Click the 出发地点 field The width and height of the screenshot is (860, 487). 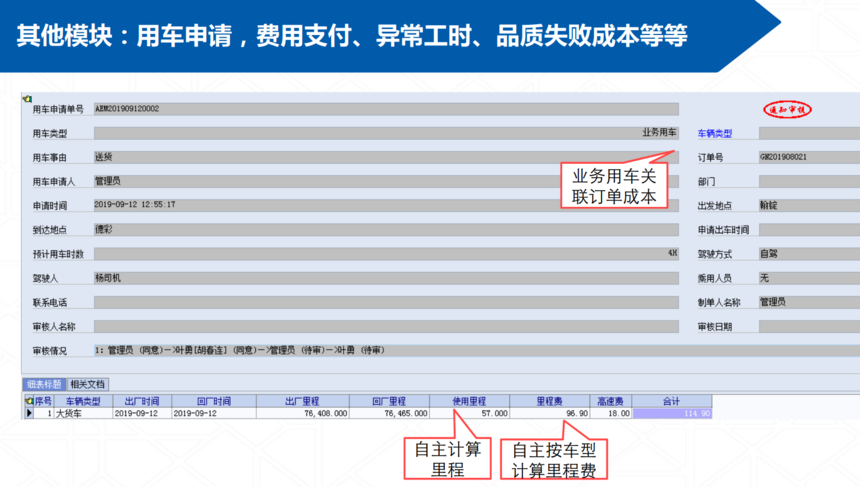coord(810,205)
